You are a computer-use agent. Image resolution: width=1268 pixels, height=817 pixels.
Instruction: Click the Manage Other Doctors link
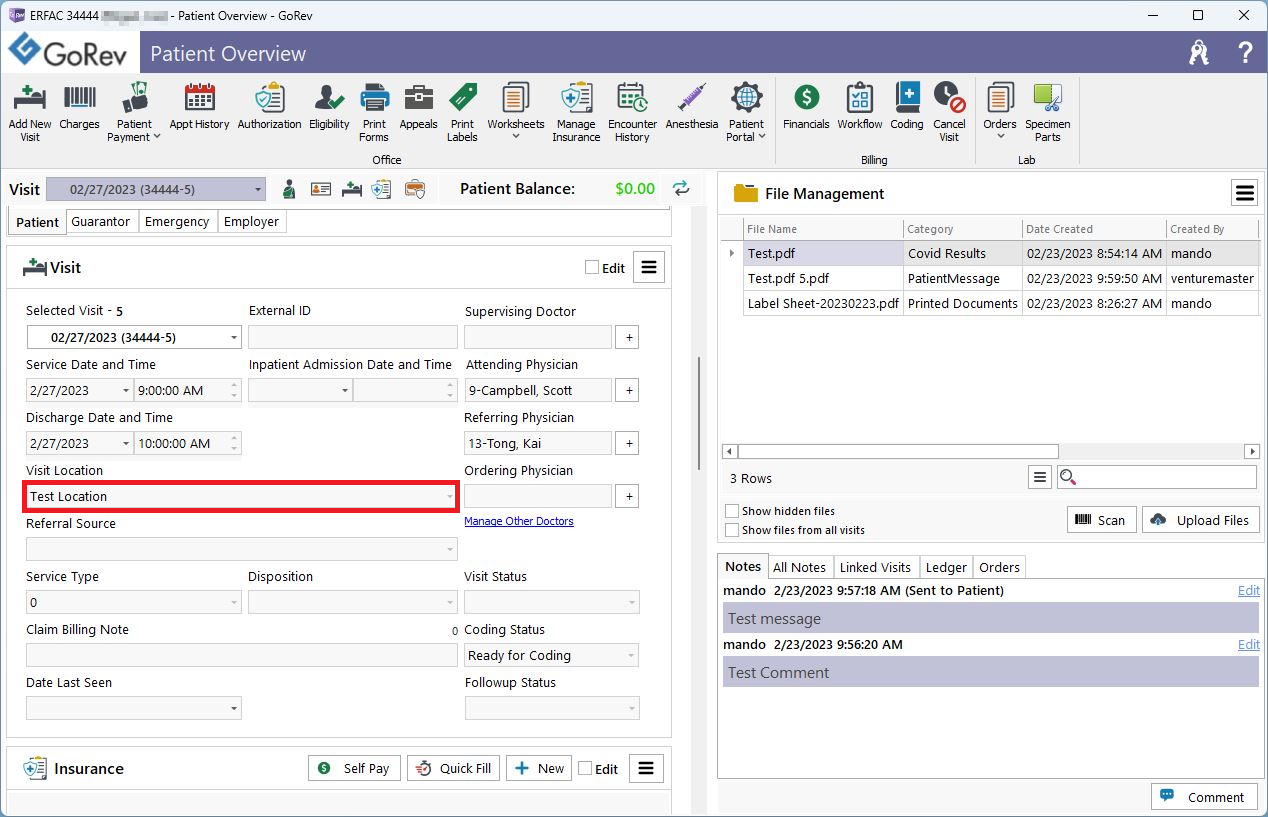[x=519, y=521]
